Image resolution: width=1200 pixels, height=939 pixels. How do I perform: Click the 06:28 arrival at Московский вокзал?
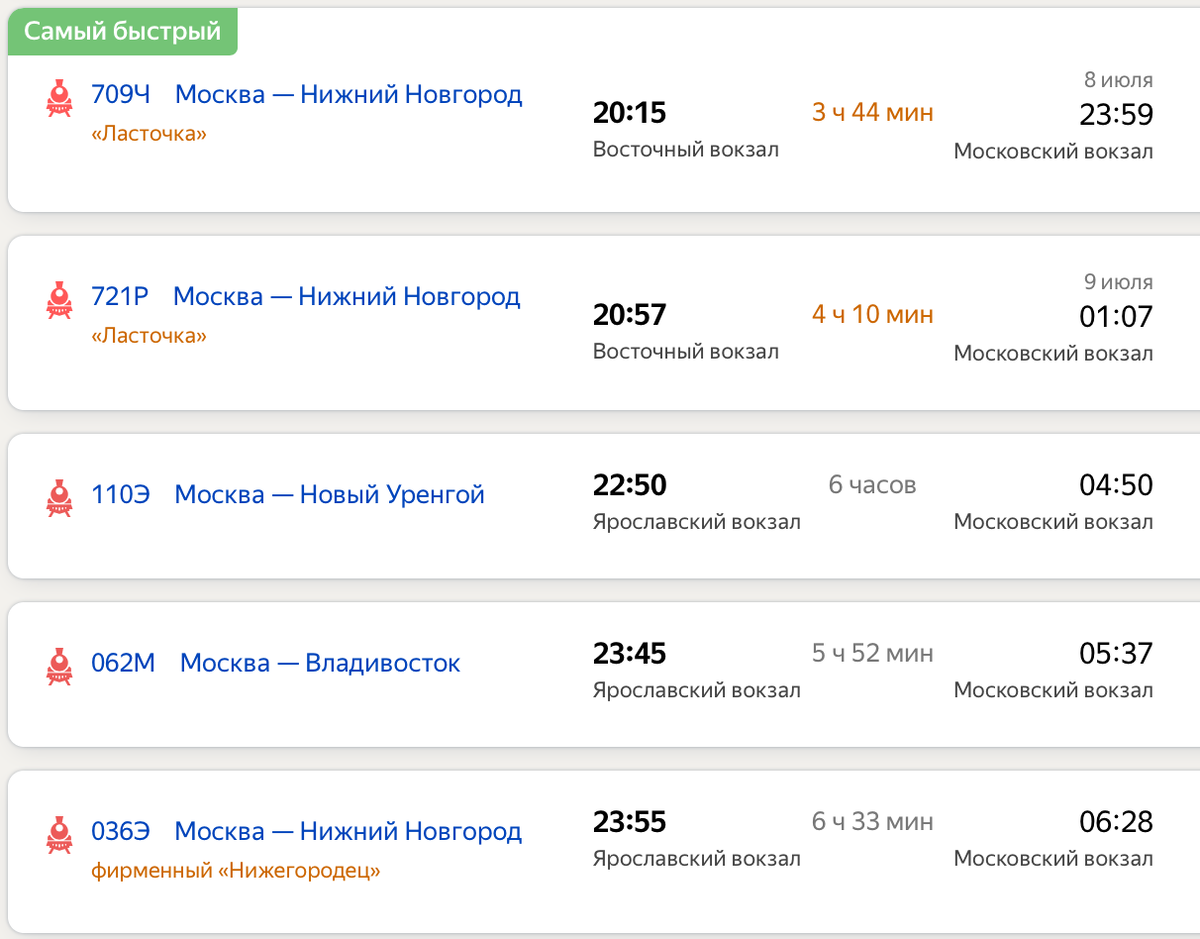click(1116, 822)
